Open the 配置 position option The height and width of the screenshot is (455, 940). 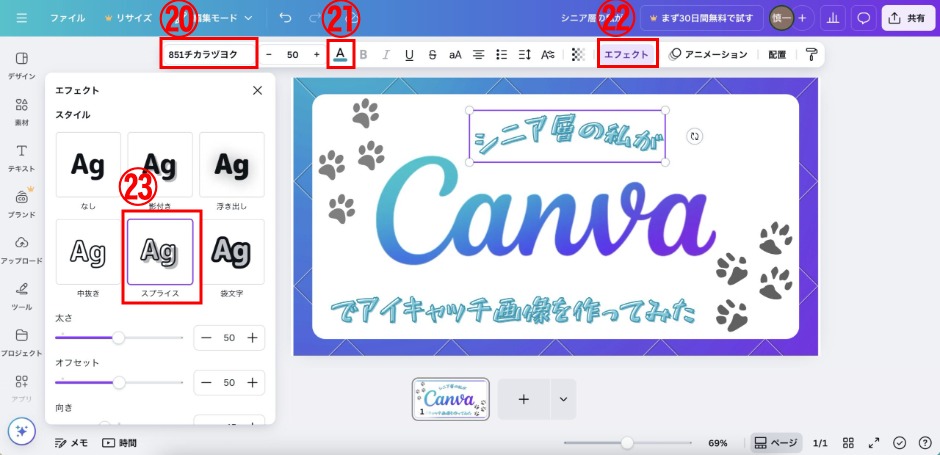777,55
